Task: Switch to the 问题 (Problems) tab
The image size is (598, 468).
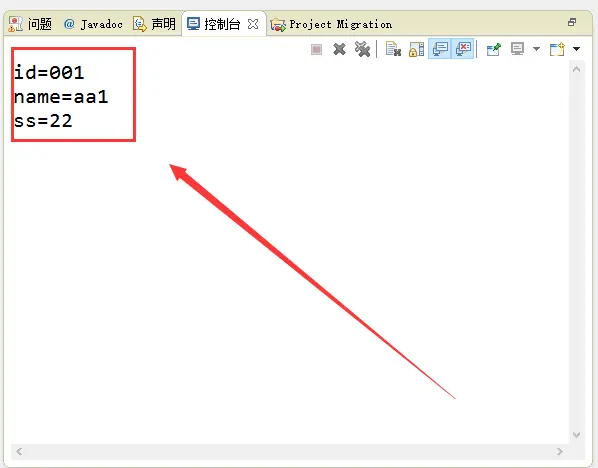Action: click(30, 24)
